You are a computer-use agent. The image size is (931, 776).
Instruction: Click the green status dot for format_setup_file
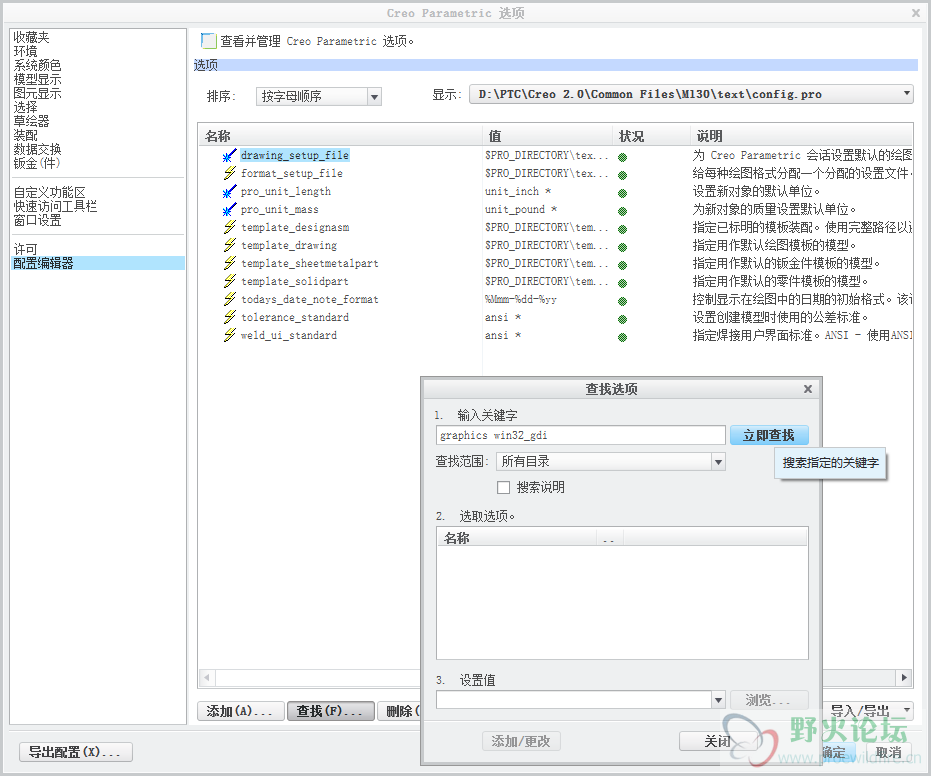622,175
